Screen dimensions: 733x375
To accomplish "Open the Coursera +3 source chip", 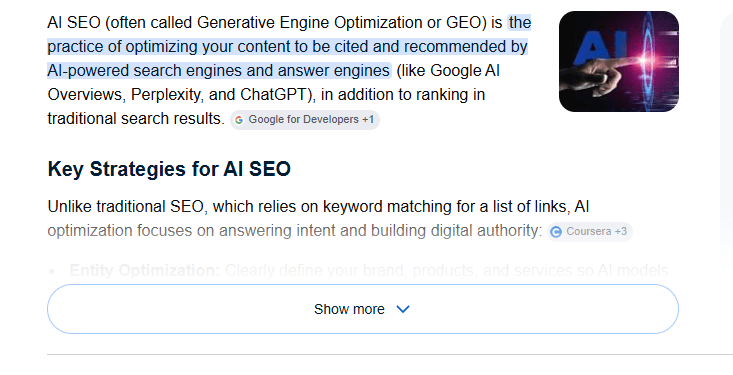I will (590, 232).
